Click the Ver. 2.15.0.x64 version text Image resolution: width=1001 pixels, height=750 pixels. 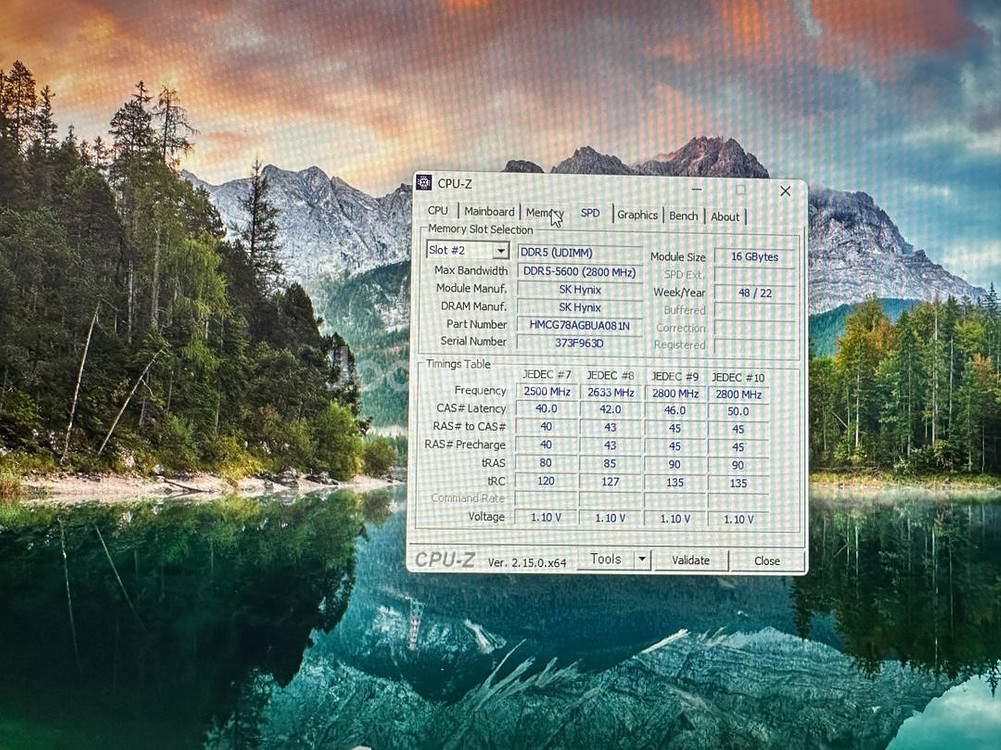coord(527,562)
